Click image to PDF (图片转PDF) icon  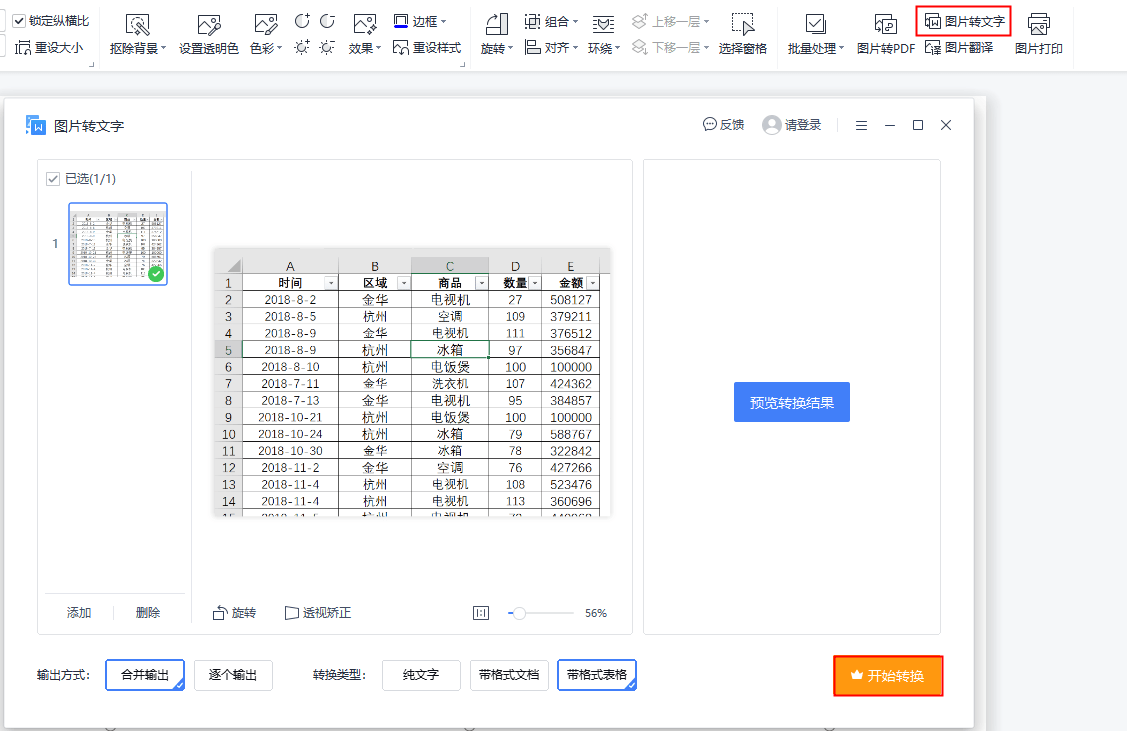coord(886,25)
